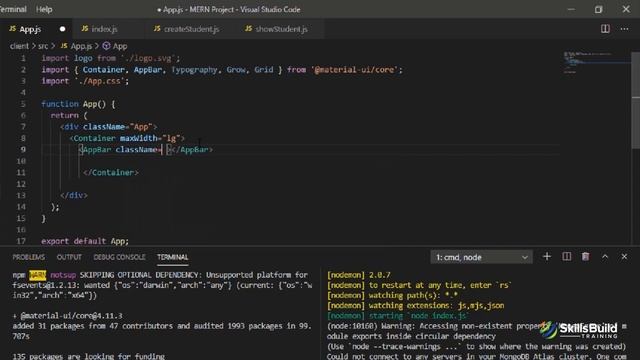Viewport: 640px width, 360px height.
Task: Maximize the panel with the up chevron
Action: coord(605,257)
